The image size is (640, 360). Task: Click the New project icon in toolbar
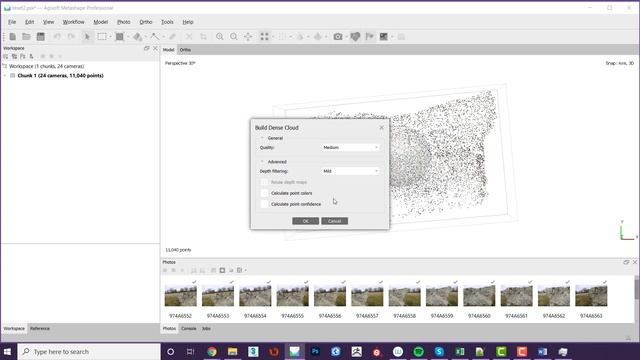(x=13, y=37)
